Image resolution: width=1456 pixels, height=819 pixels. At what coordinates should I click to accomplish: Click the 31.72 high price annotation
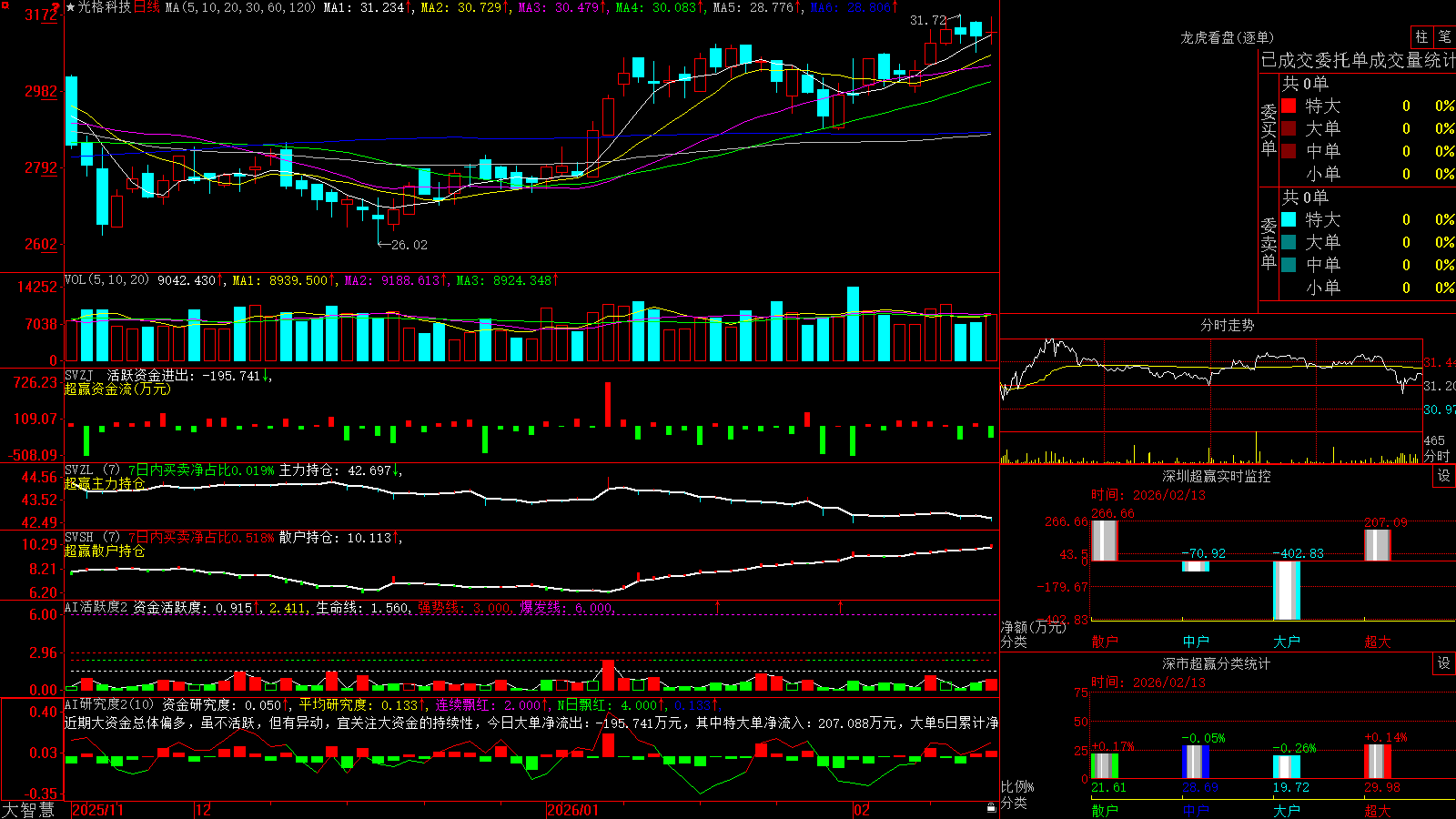tap(928, 20)
